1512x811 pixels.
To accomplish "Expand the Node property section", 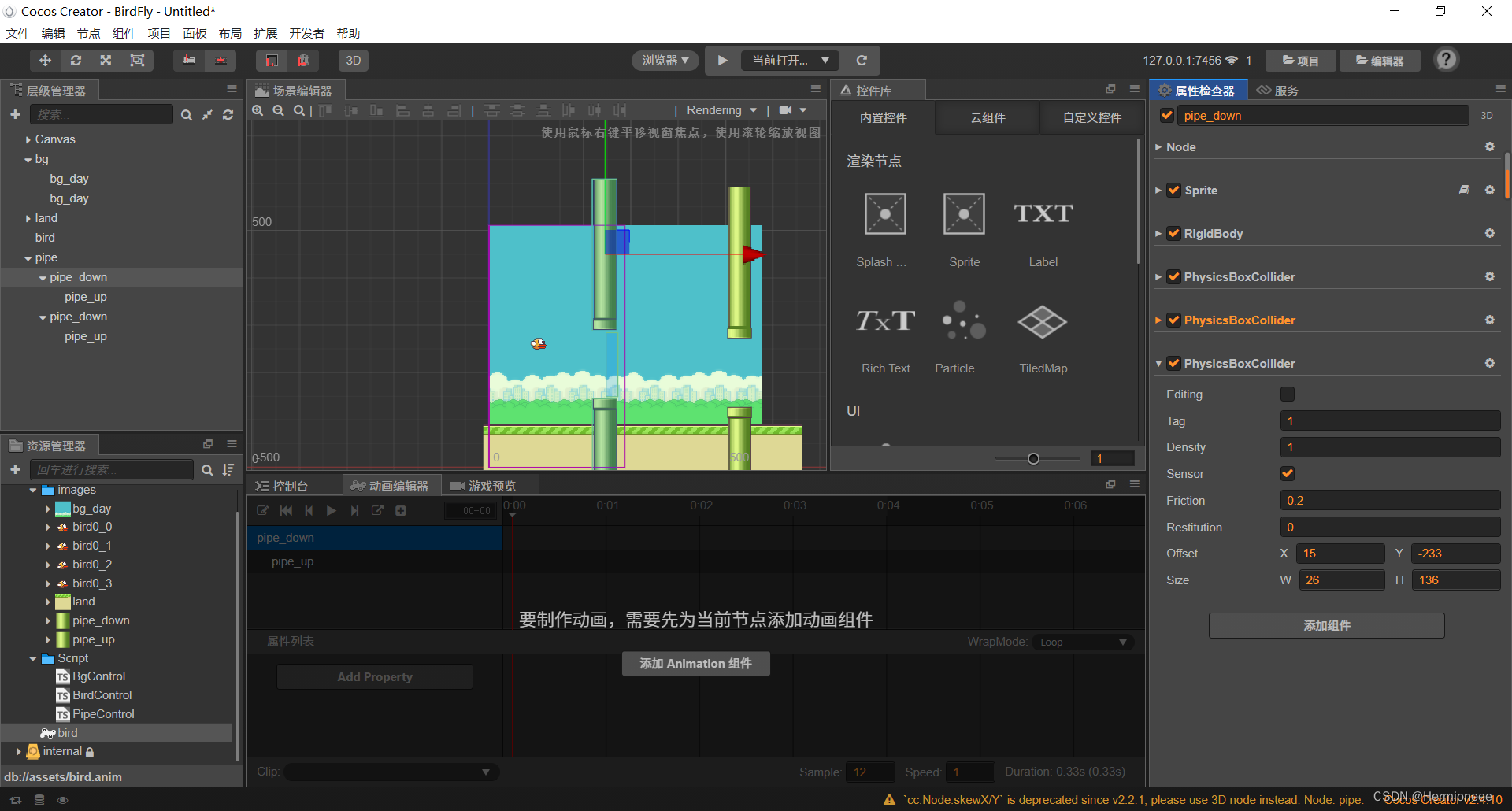I will click(1158, 147).
